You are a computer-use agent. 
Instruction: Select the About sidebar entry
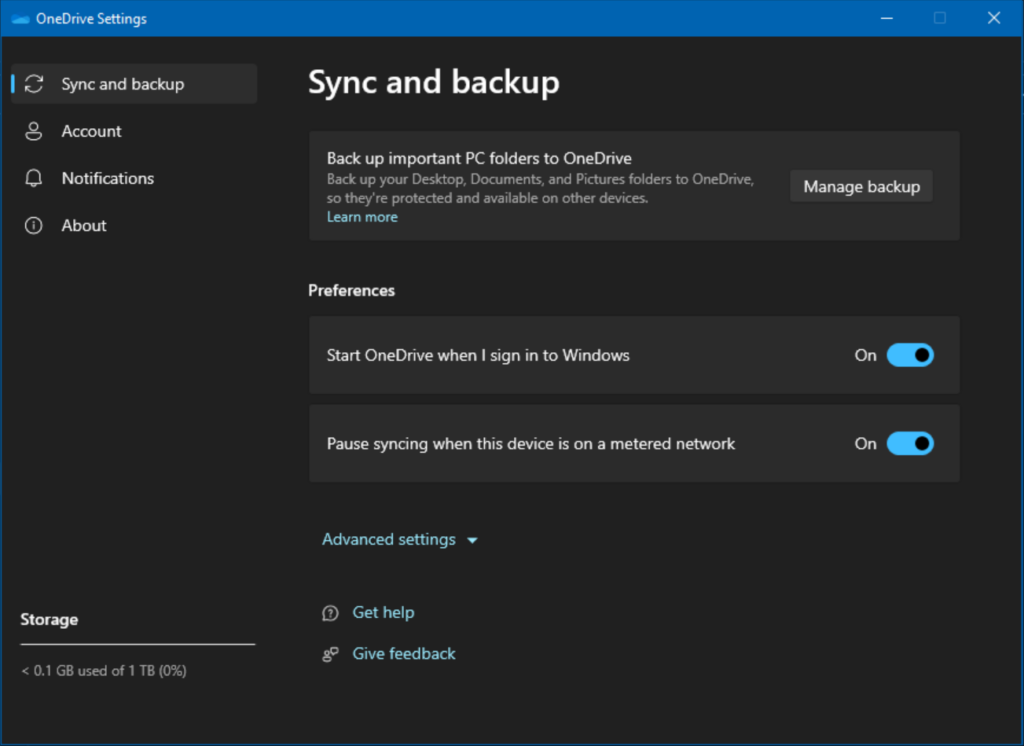click(x=83, y=225)
